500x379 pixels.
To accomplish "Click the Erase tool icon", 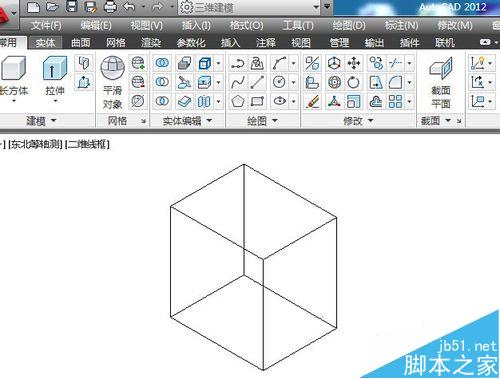I will click(x=312, y=101).
